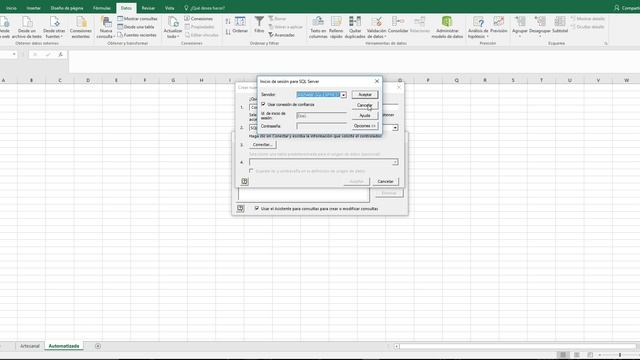The image size is (640, 360).
Task: Switch to Vista ribbon tab
Action: coord(169,8)
